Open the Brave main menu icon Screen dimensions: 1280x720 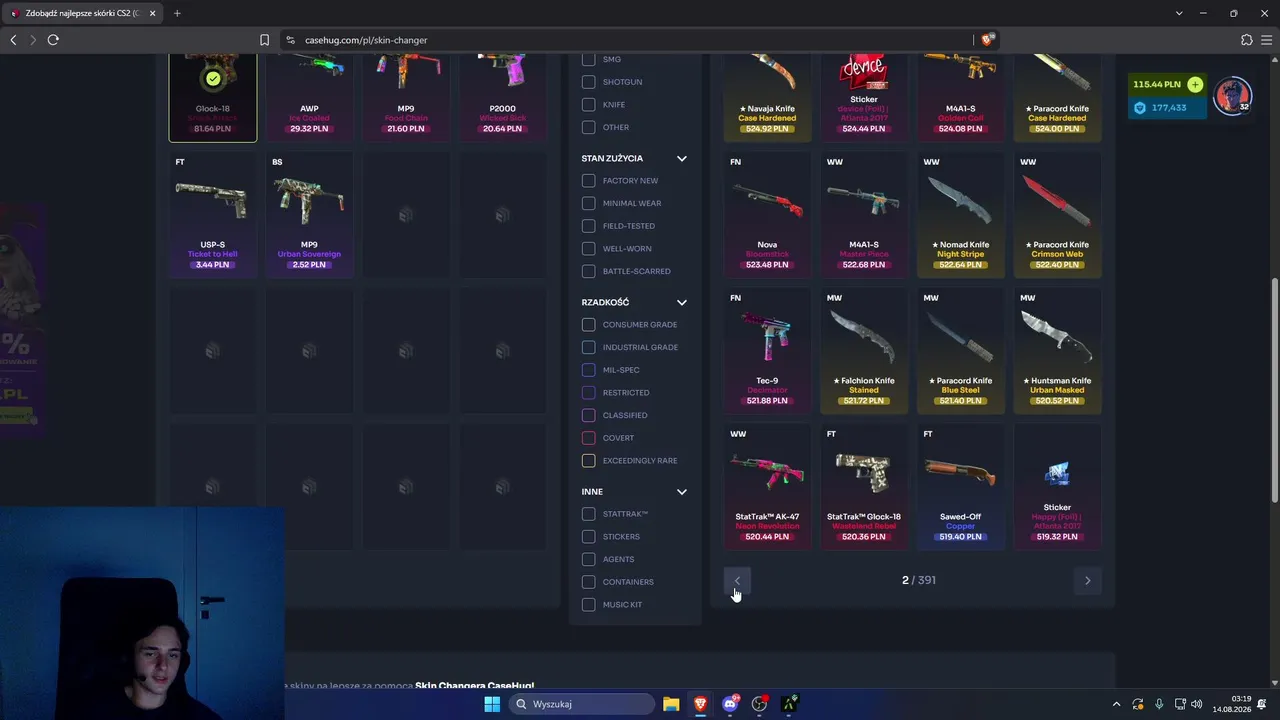pos(1267,40)
